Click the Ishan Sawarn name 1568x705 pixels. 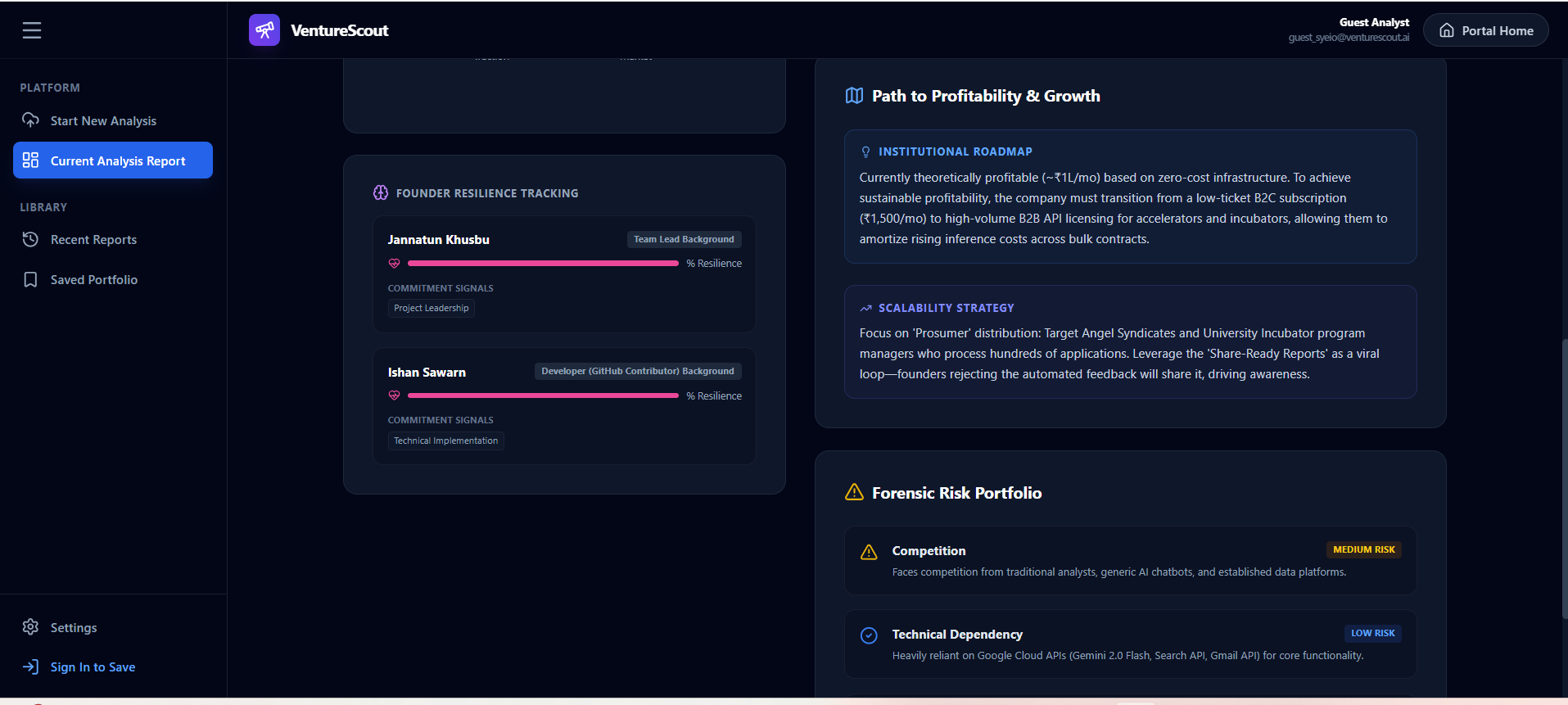[427, 372]
